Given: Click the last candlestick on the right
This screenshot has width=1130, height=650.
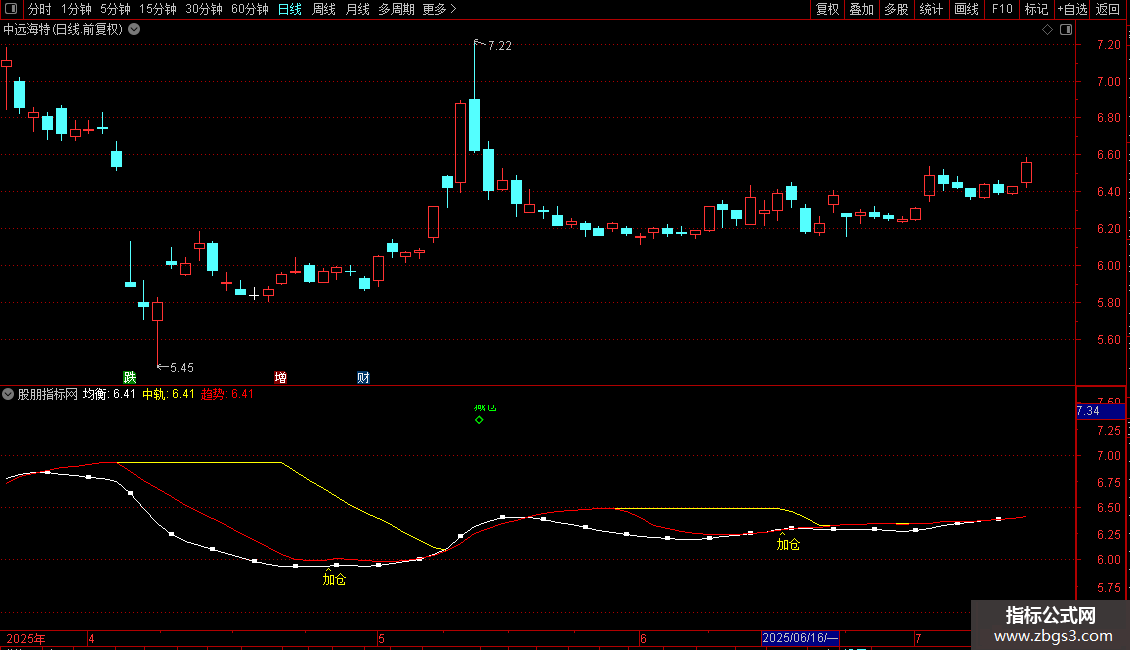Looking at the screenshot, I should pos(1026,172).
